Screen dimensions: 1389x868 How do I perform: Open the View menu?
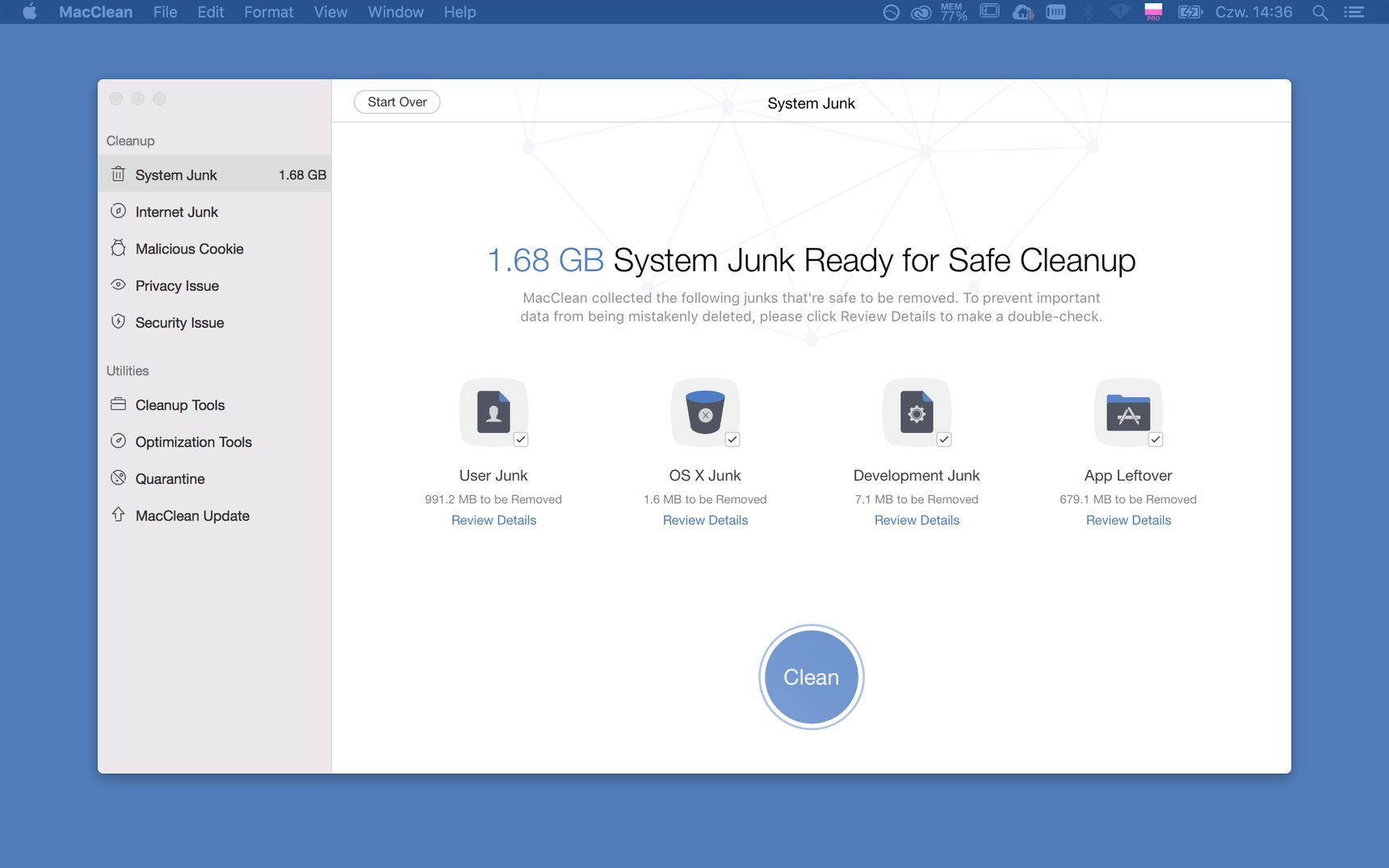[x=331, y=12]
